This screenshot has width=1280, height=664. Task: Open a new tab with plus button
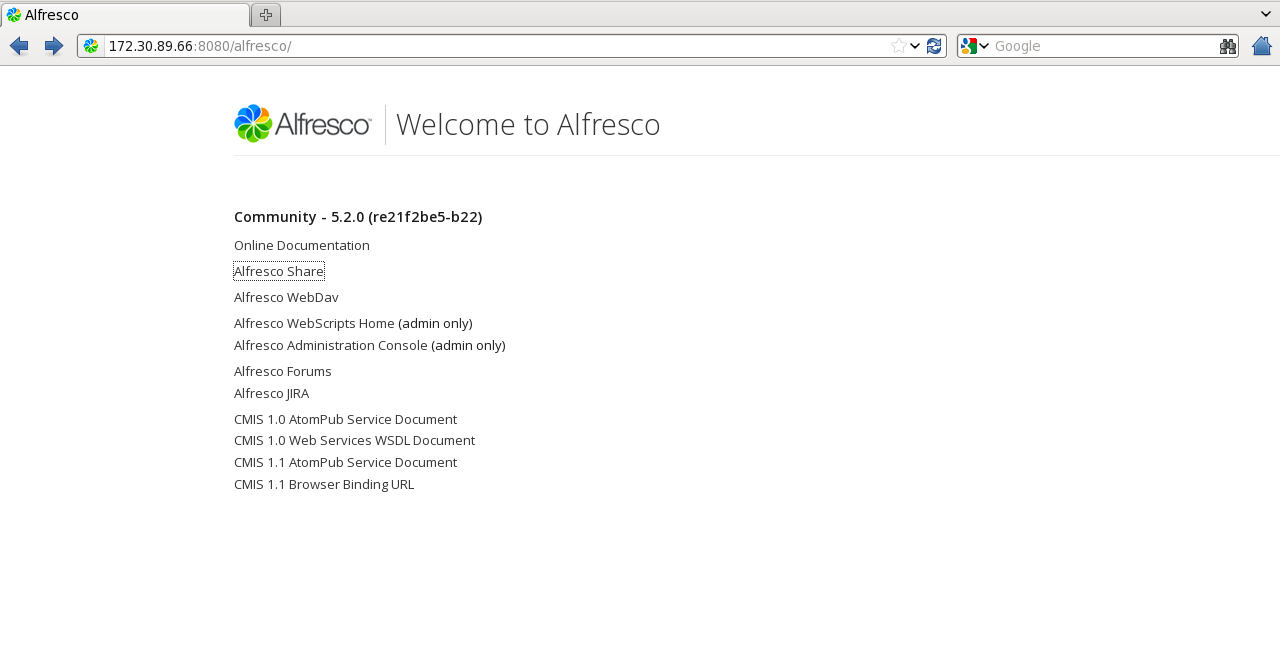click(x=266, y=15)
